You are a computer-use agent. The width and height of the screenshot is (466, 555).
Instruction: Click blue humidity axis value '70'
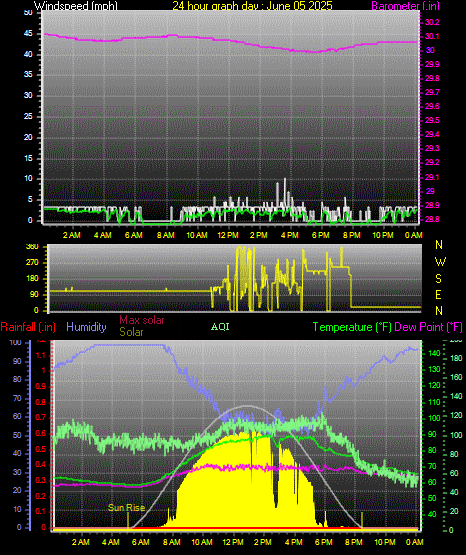[x=17, y=398]
